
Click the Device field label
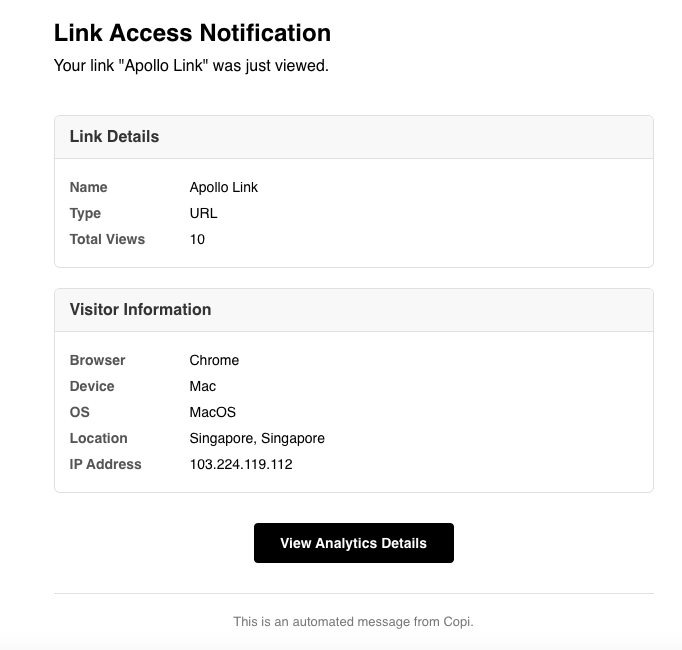point(92,386)
